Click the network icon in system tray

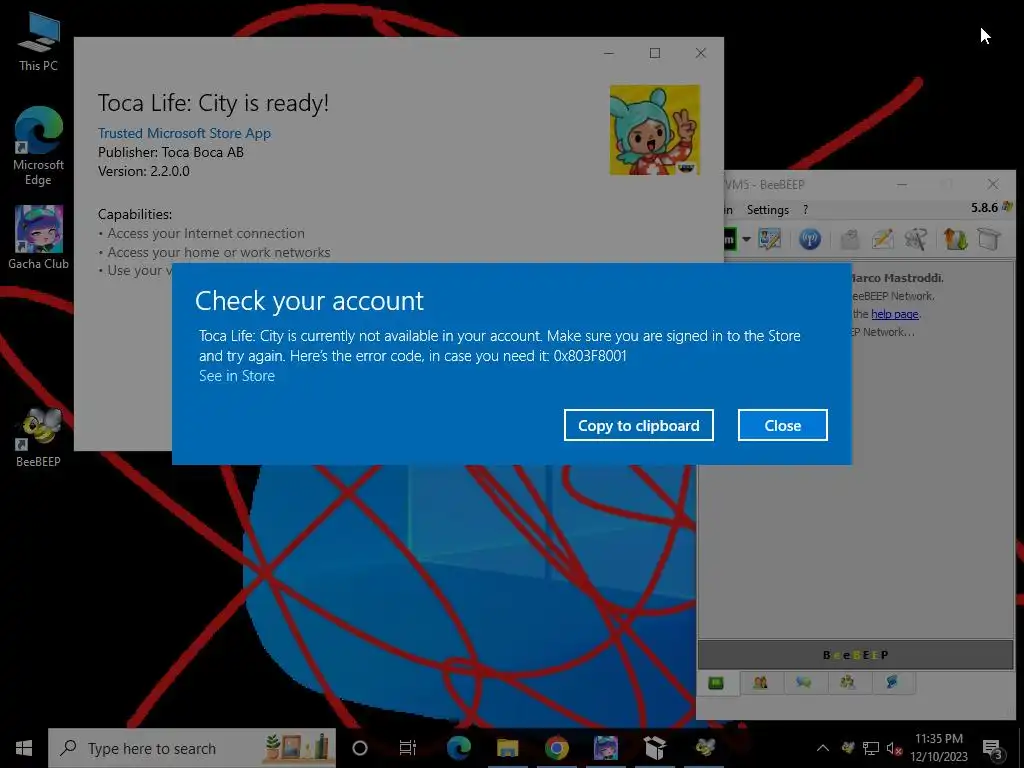[x=871, y=748]
